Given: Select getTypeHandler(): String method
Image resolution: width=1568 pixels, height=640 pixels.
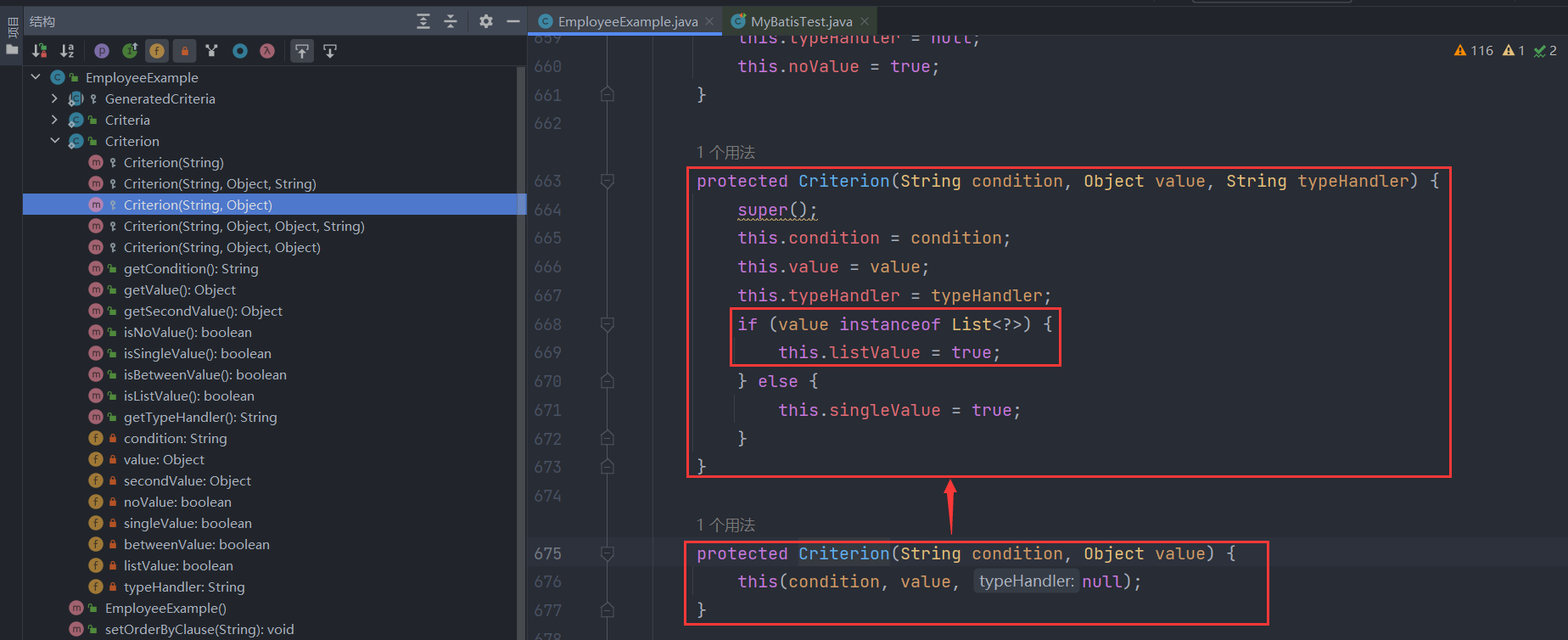Looking at the screenshot, I should click(200, 417).
